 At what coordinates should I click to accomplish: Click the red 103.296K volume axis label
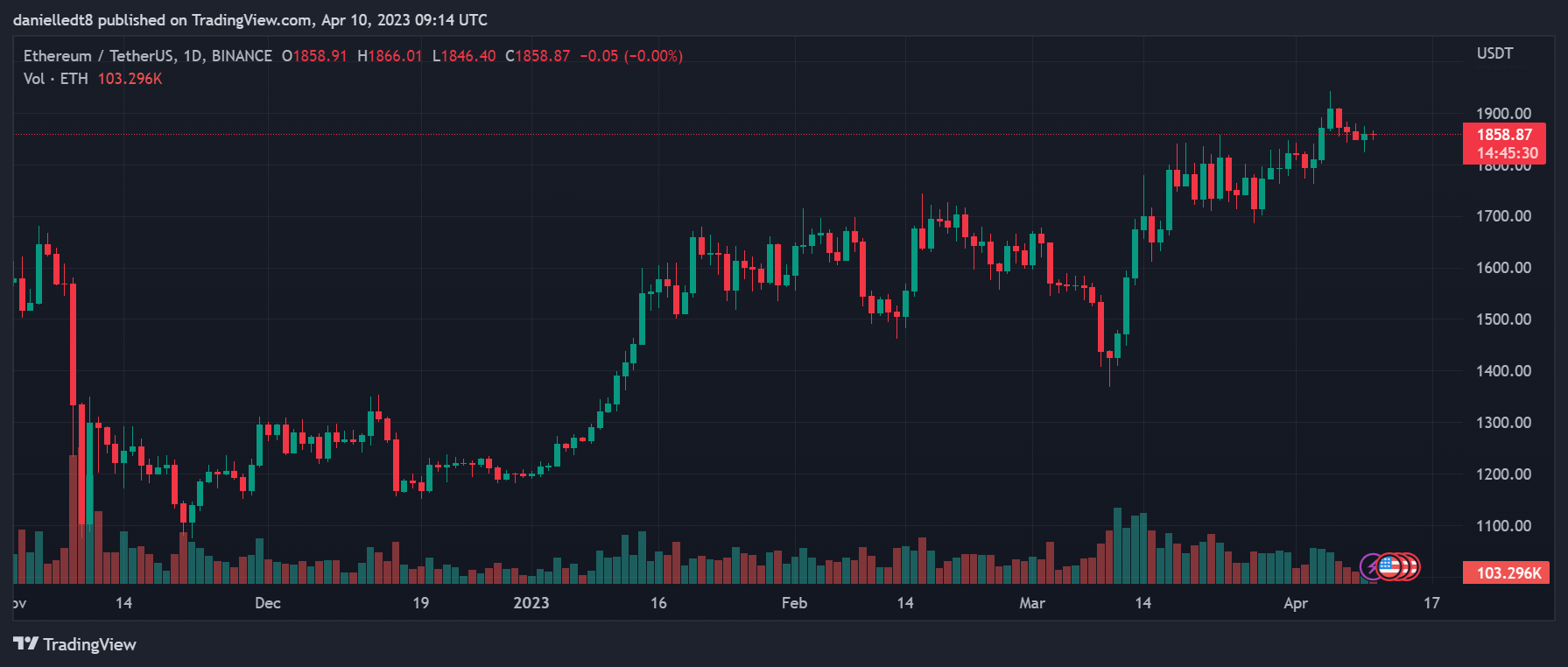pos(1506,573)
